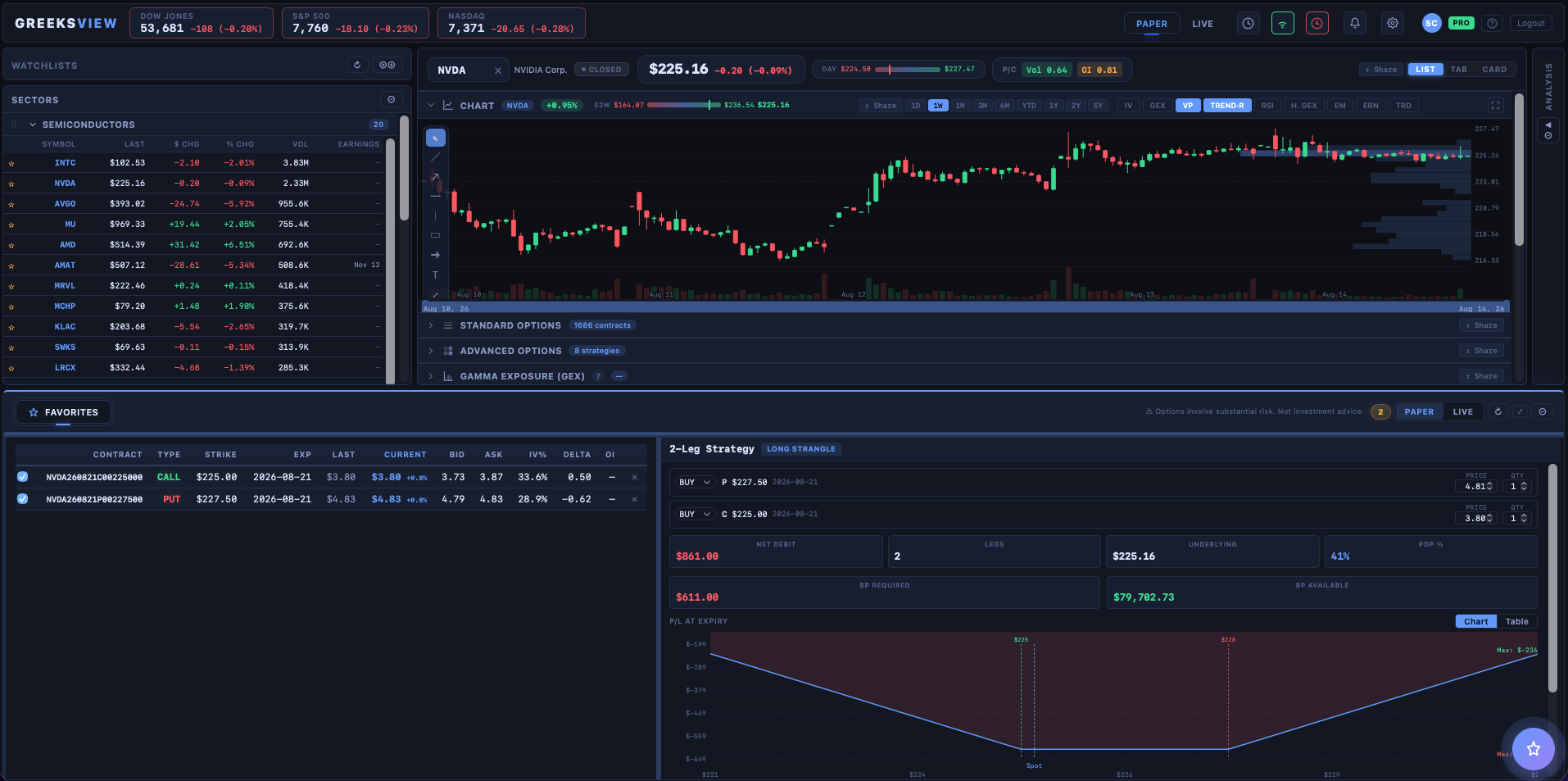1568x781 pixels.
Task: Click the SC user avatar
Action: [x=1432, y=24]
